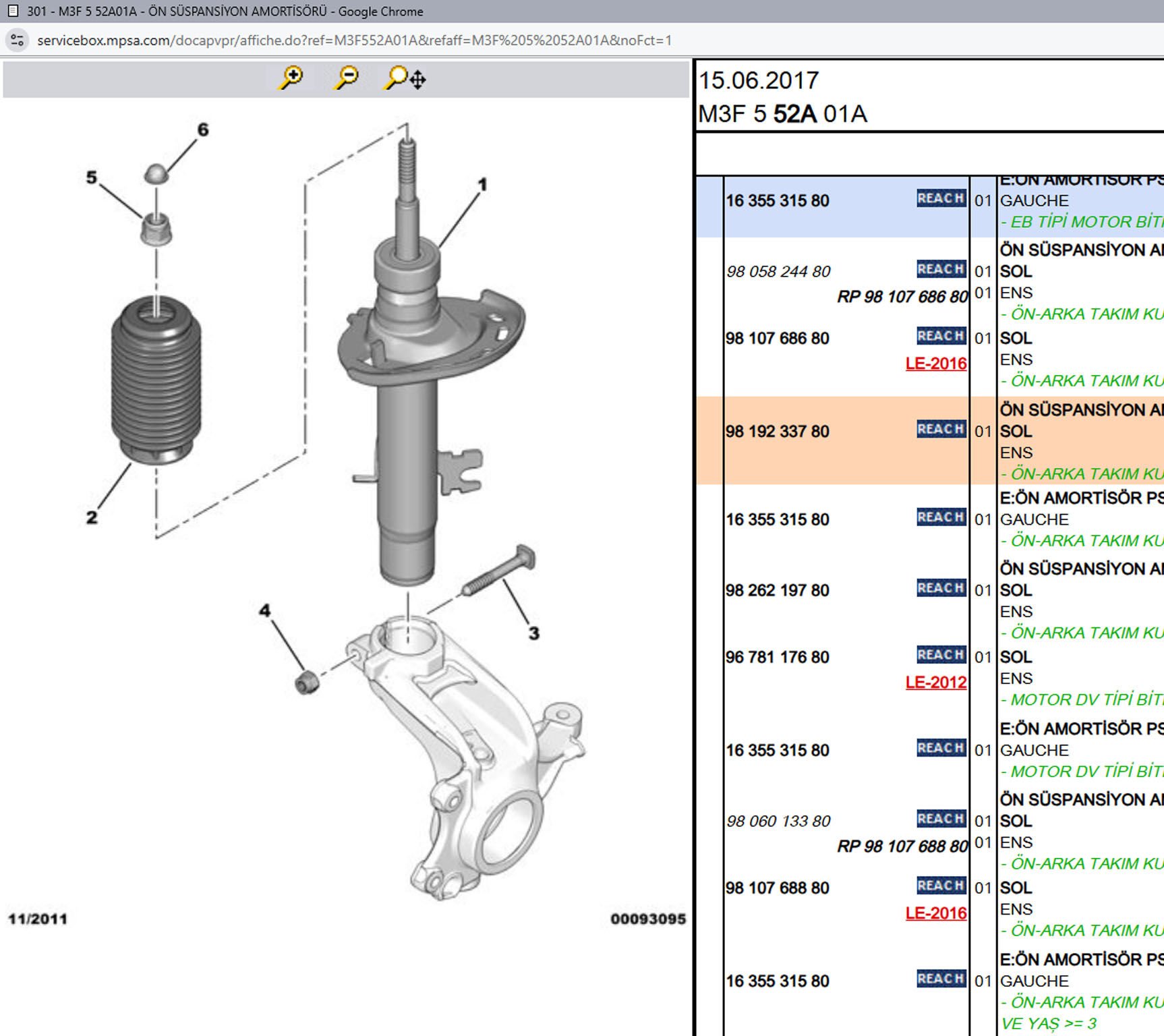Click the zoom in magnifier icon
This screenshot has height=1036, width=1164.
click(x=291, y=78)
